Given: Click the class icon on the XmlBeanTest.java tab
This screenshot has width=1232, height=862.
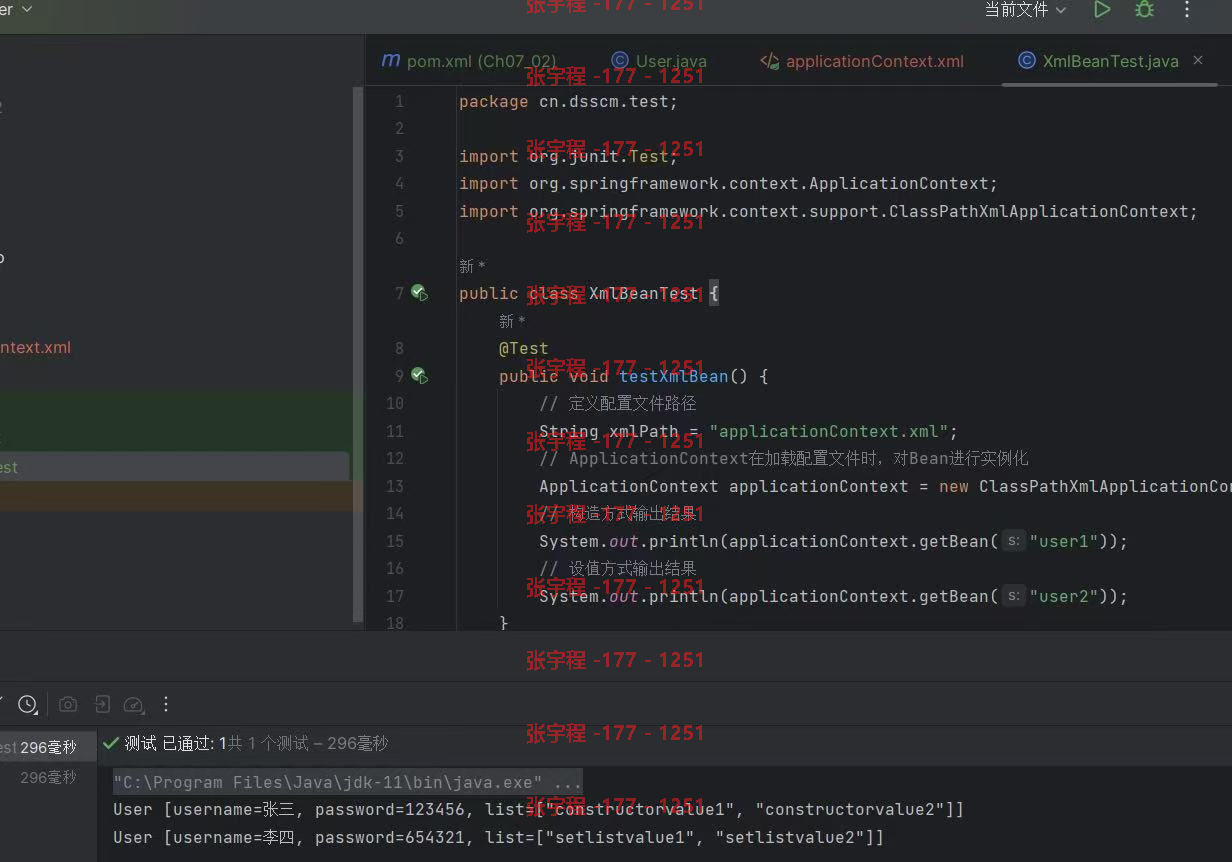Looking at the screenshot, I should coord(1026,61).
